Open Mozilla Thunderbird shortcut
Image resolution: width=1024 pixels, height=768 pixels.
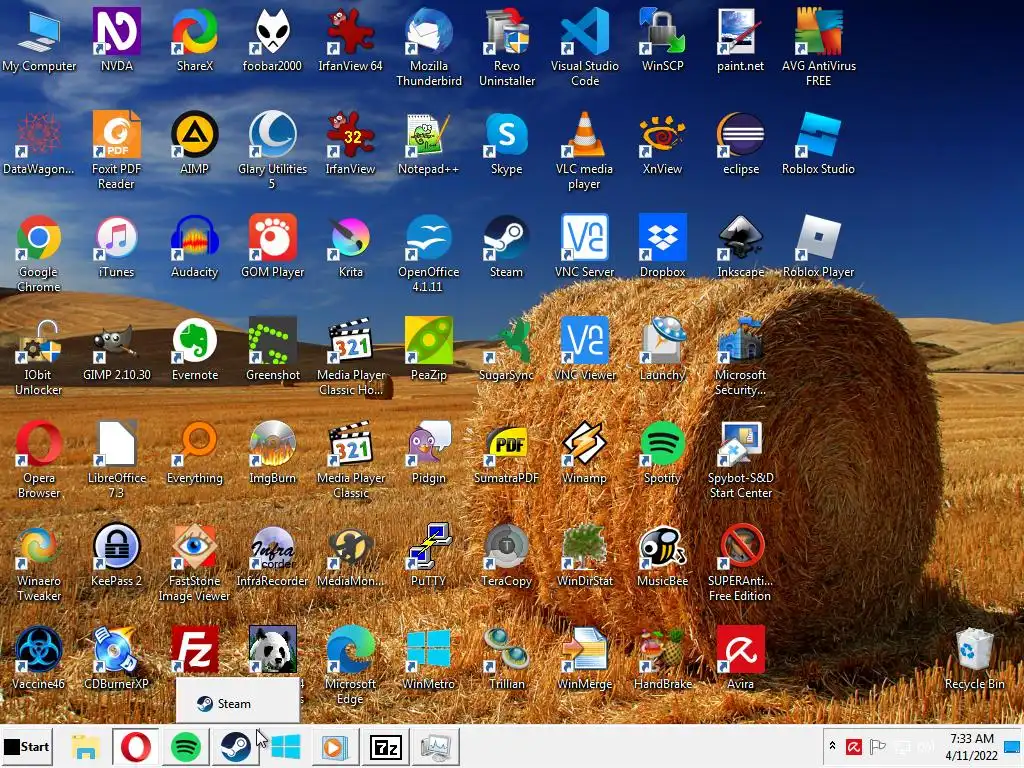click(428, 47)
